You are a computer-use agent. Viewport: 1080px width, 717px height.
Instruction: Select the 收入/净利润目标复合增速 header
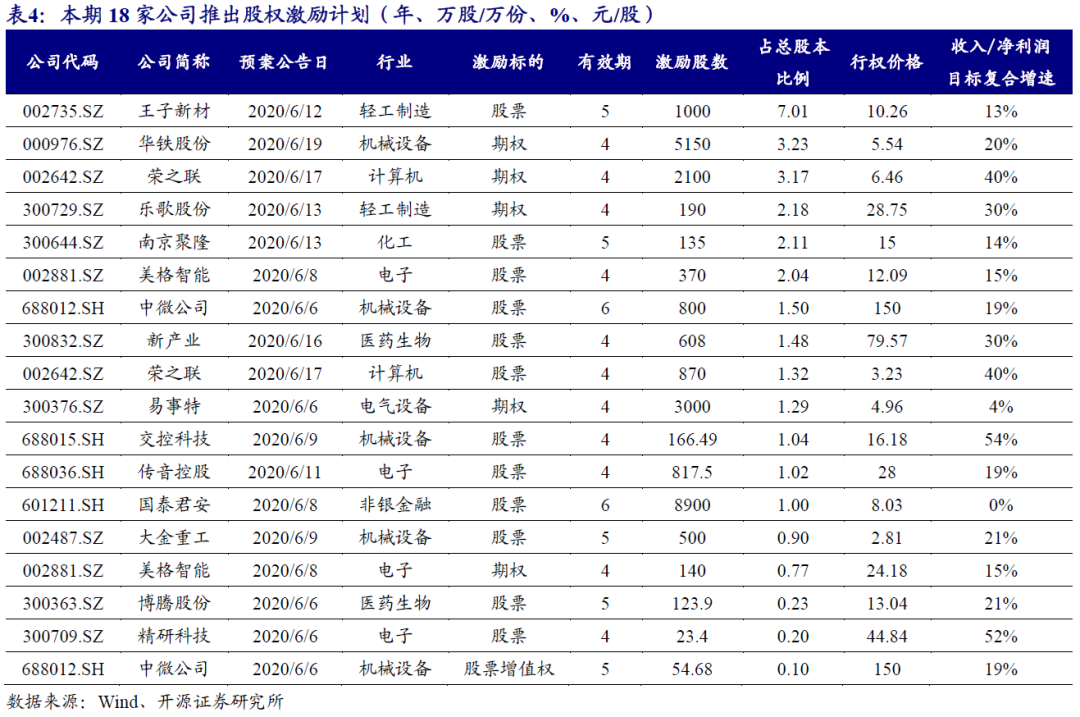point(1001,62)
